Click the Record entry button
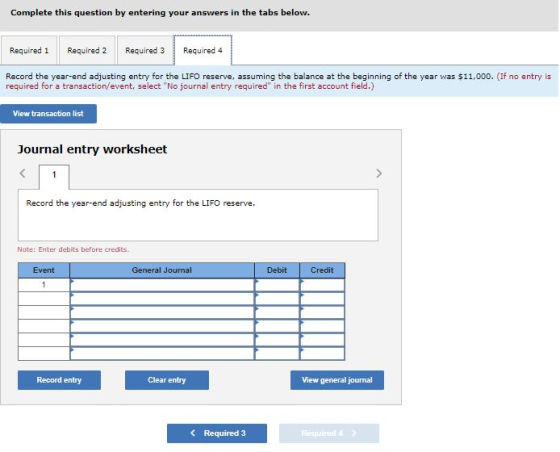The image size is (560, 452). [59, 380]
